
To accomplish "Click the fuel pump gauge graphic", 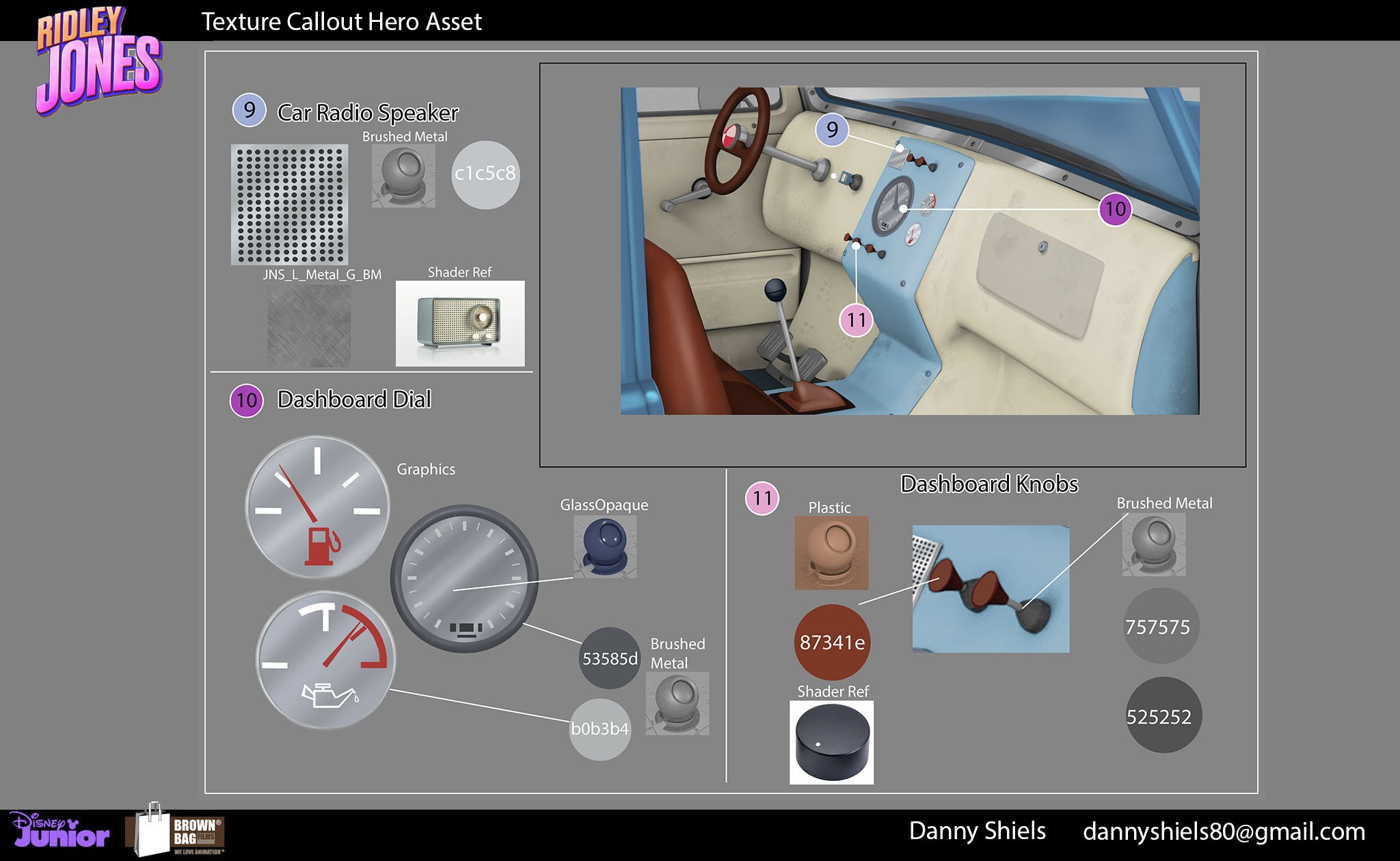I will tap(317, 507).
